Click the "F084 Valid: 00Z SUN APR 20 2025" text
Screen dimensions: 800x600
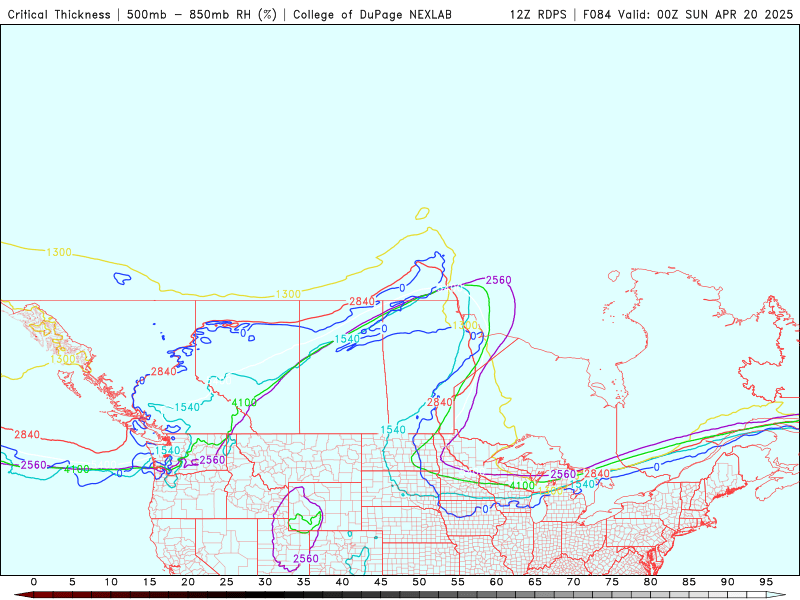pyautogui.click(x=688, y=14)
